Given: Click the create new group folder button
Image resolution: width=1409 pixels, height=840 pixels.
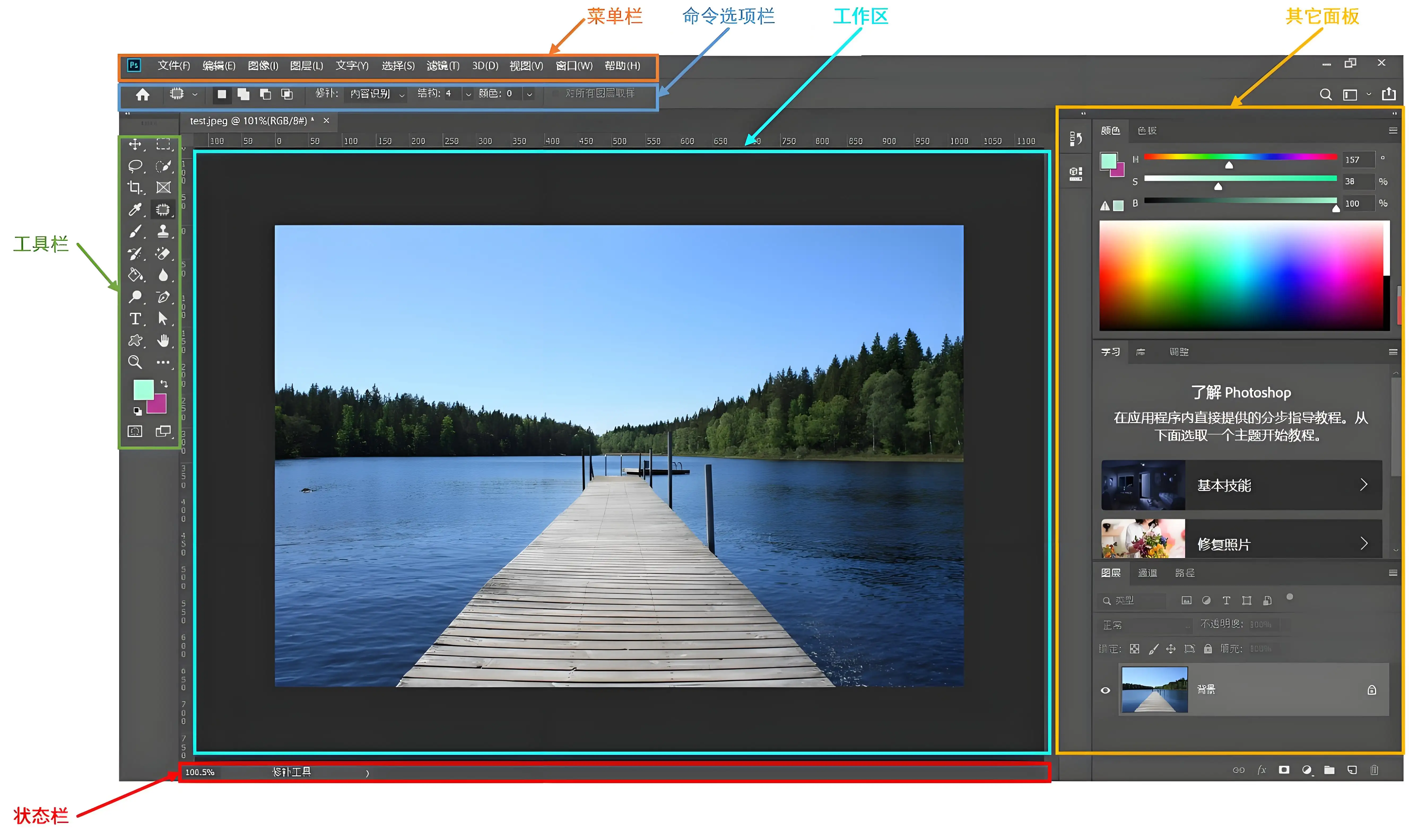Looking at the screenshot, I should (1329, 770).
